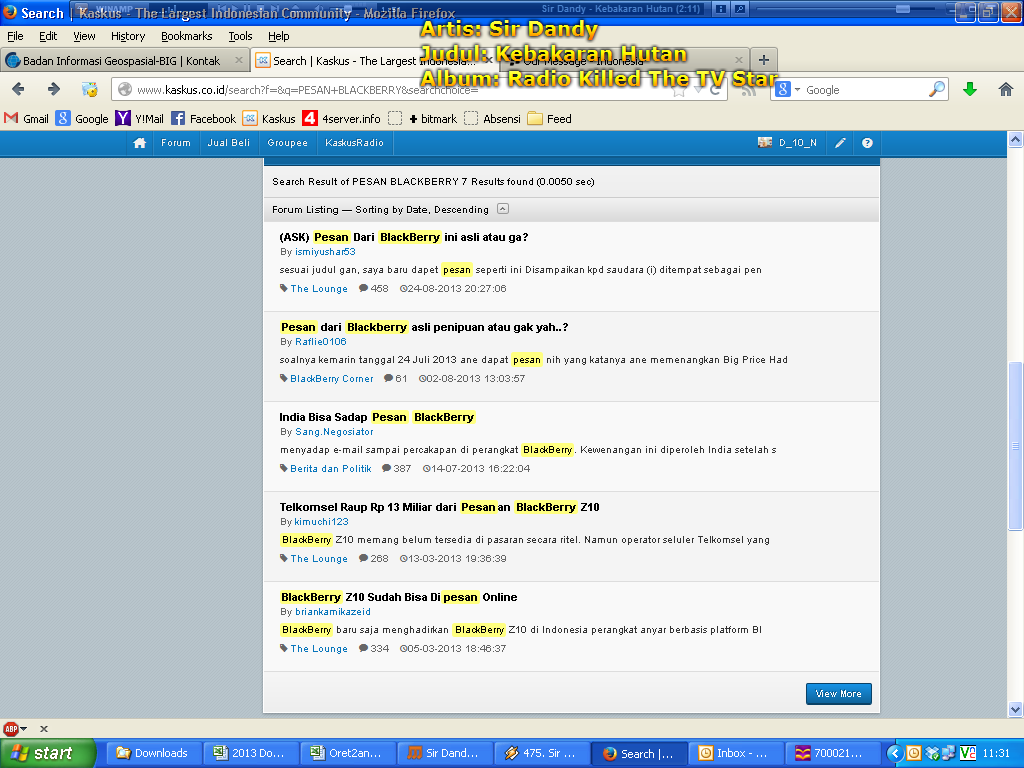Open thread 'BlackBerry Z10 Sudah Bisa Di pesan'
This screenshot has width=1024, height=768.
pos(398,598)
